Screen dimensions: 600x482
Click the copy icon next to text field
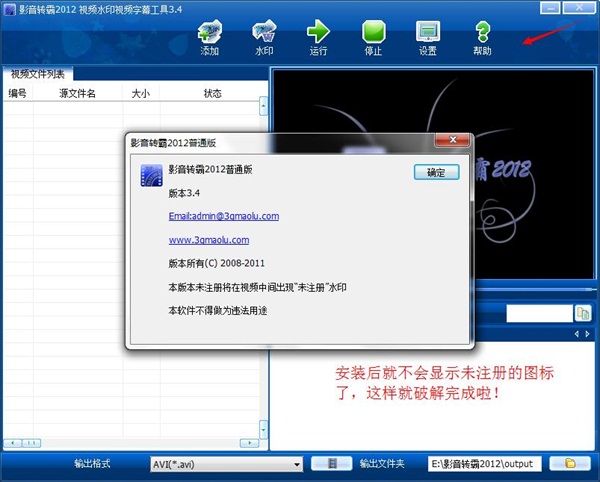pyautogui.click(x=583, y=314)
